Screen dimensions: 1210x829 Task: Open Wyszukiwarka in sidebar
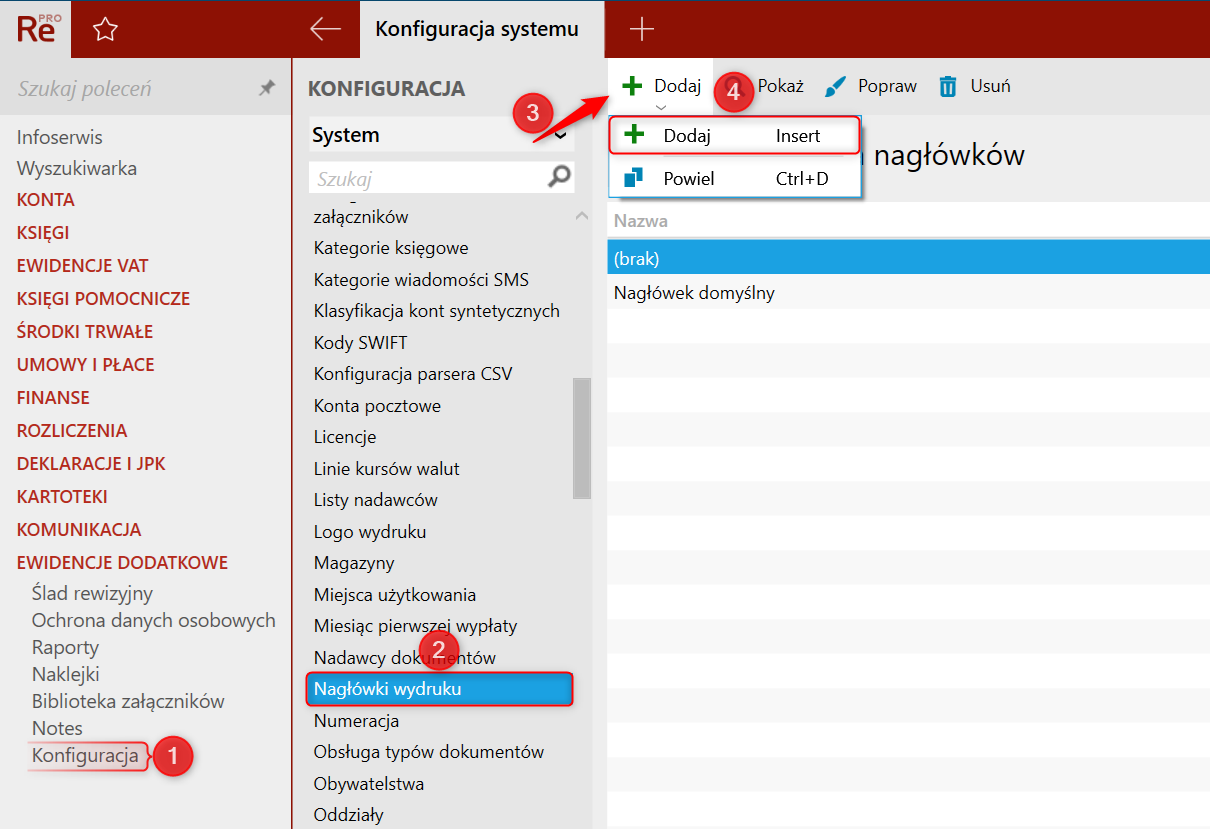point(77,168)
